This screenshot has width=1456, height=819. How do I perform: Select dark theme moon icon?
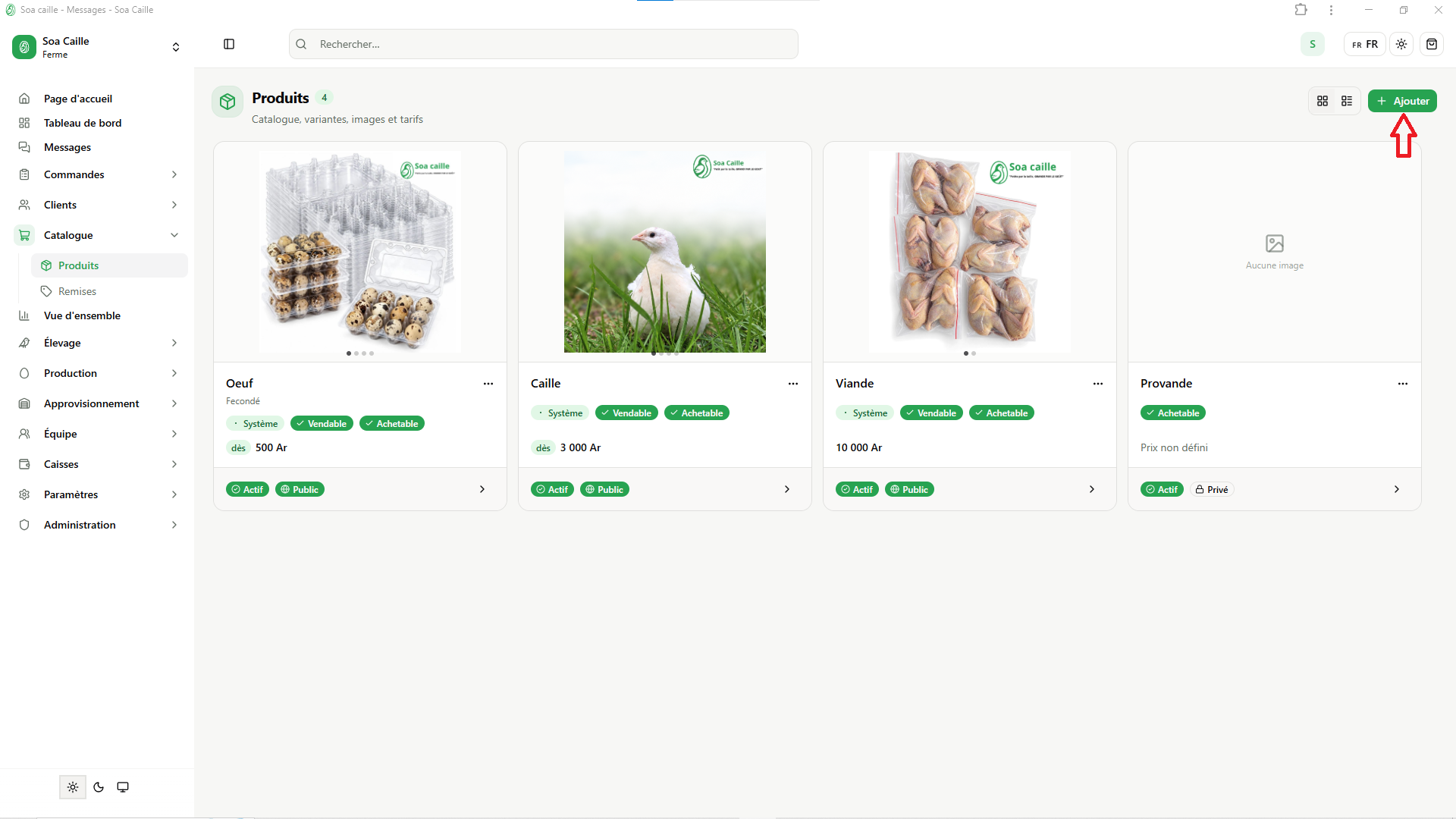coord(99,787)
